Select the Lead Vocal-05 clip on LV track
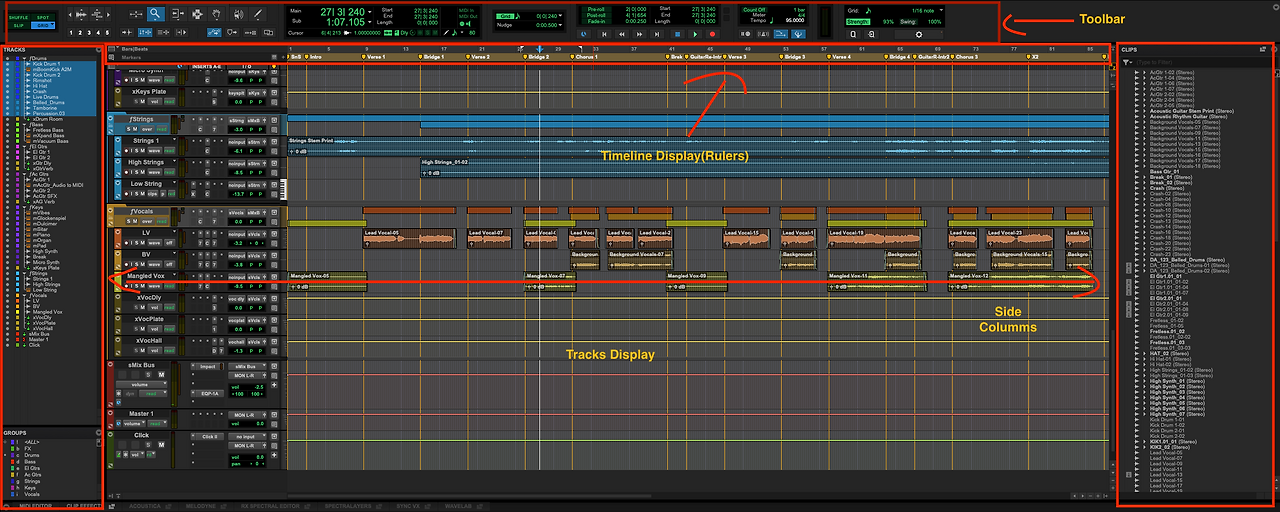 [x=410, y=239]
